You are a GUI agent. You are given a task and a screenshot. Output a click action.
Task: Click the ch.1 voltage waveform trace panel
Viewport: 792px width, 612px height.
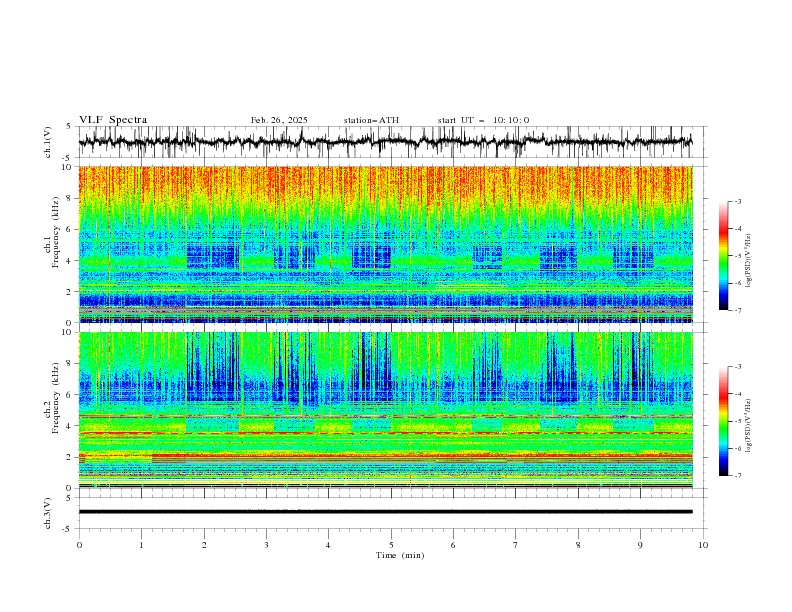point(392,142)
